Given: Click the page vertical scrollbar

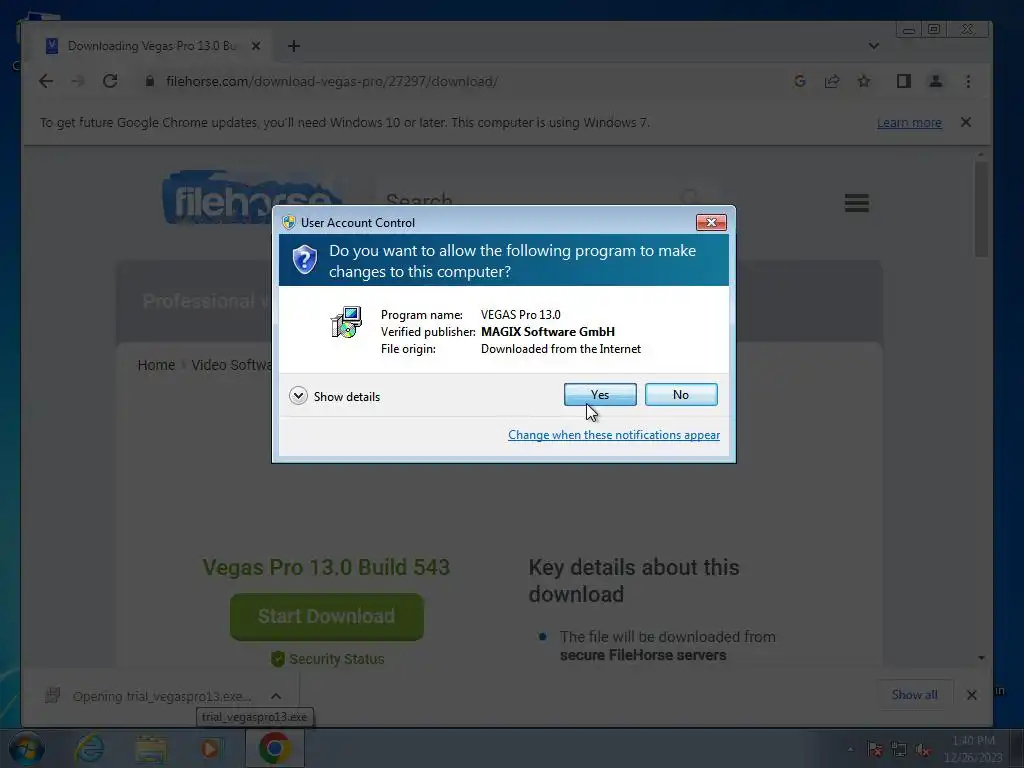Looking at the screenshot, I should (x=981, y=209).
